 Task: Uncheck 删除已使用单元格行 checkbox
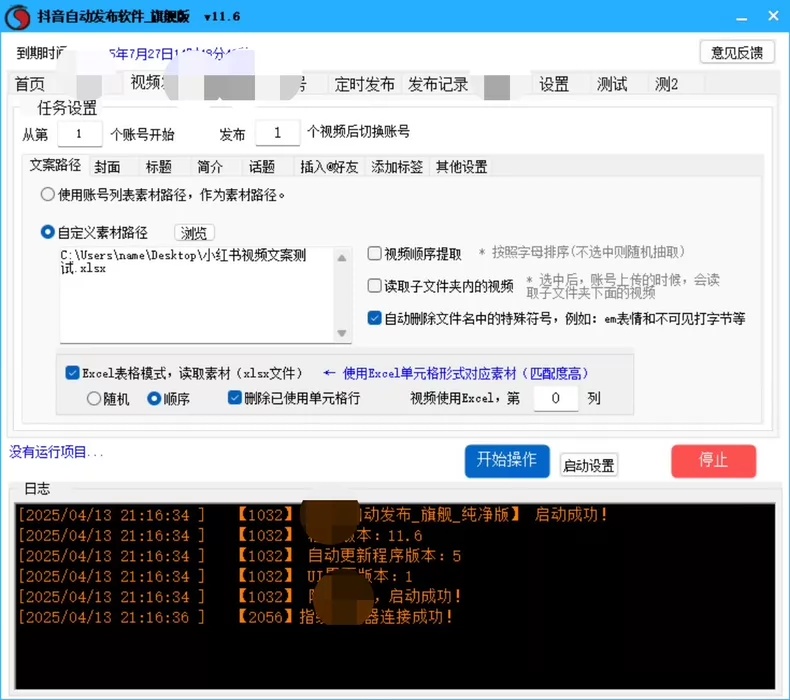click(x=234, y=398)
